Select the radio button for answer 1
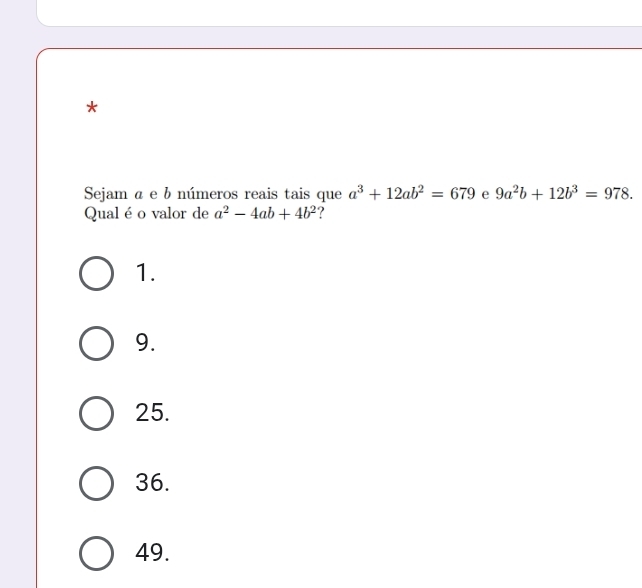The height and width of the screenshot is (588, 642). (96, 273)
